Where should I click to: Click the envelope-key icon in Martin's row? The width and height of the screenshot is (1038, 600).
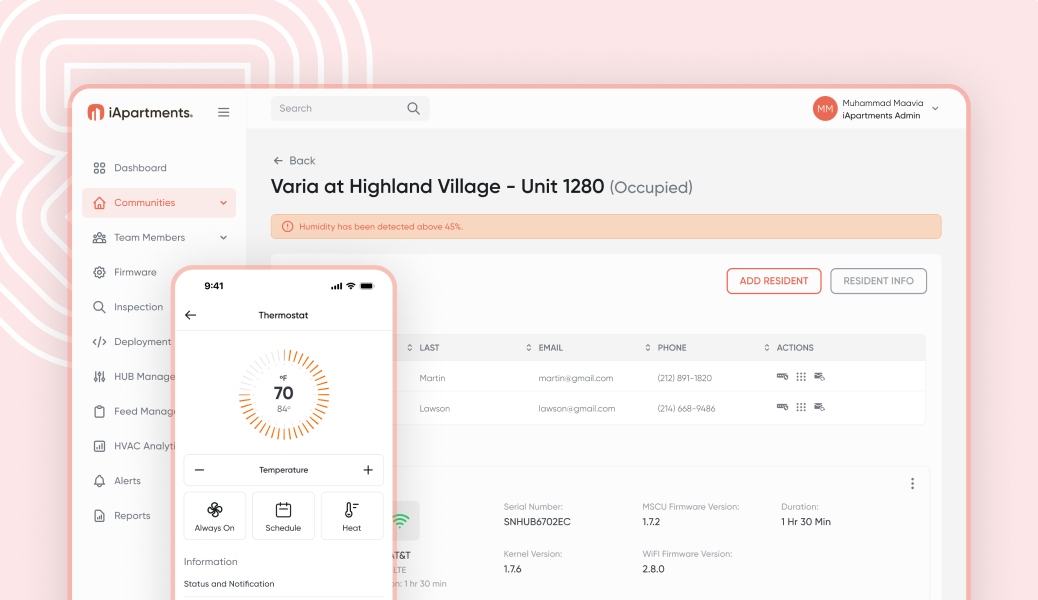tap(820, 377)
